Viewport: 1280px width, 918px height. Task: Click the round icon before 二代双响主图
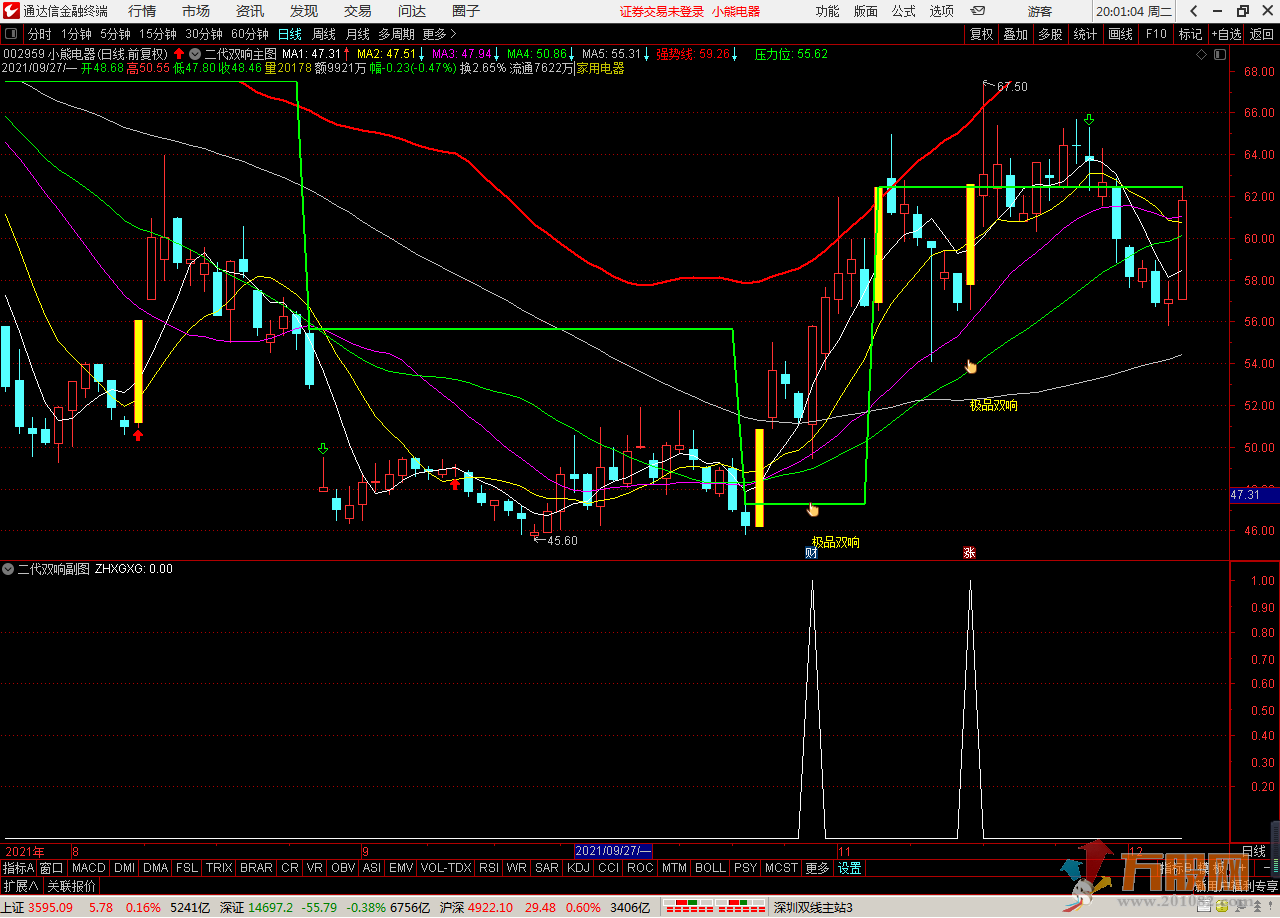tap(195, 53)
